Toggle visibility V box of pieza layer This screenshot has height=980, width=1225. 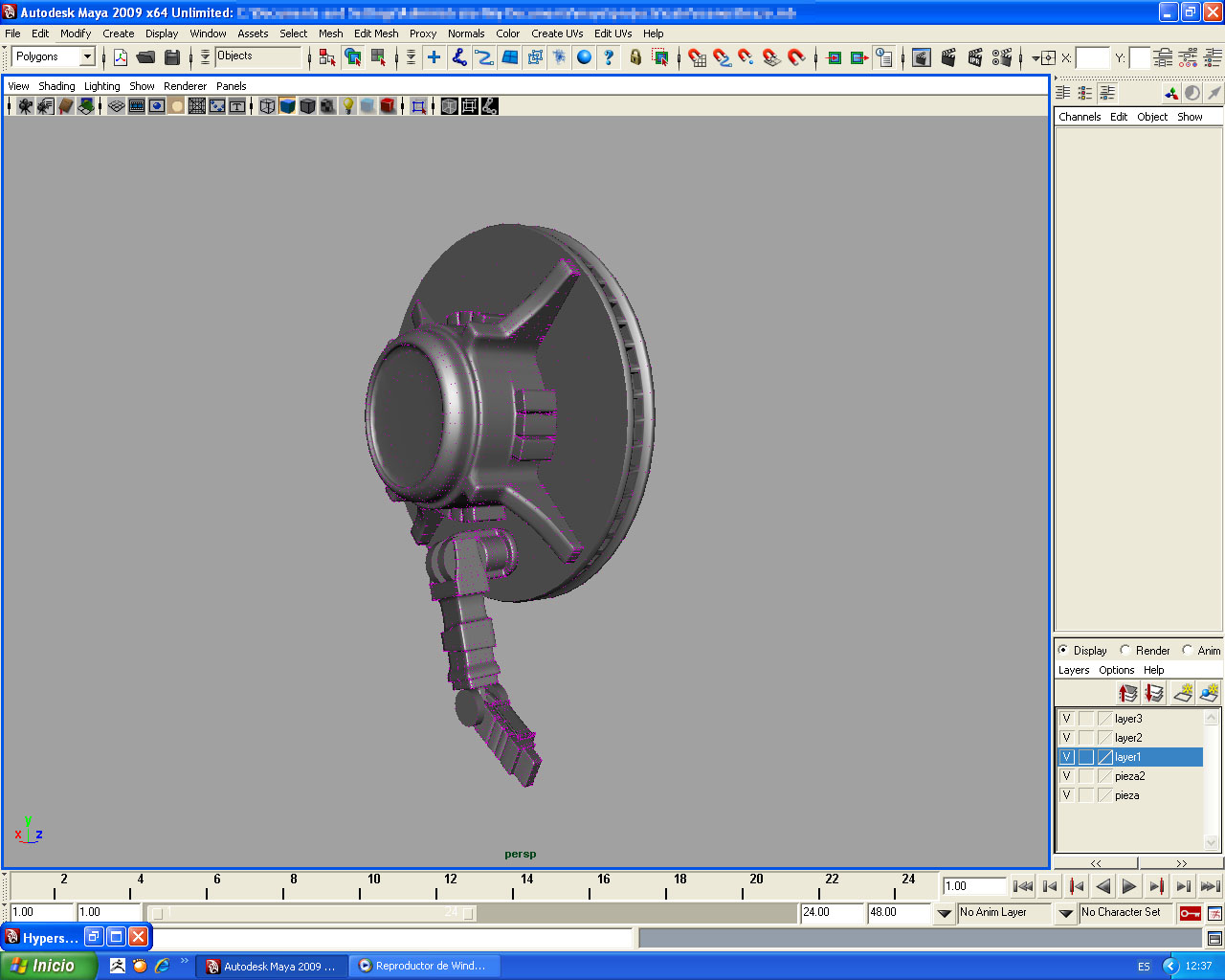point(1067,795)
